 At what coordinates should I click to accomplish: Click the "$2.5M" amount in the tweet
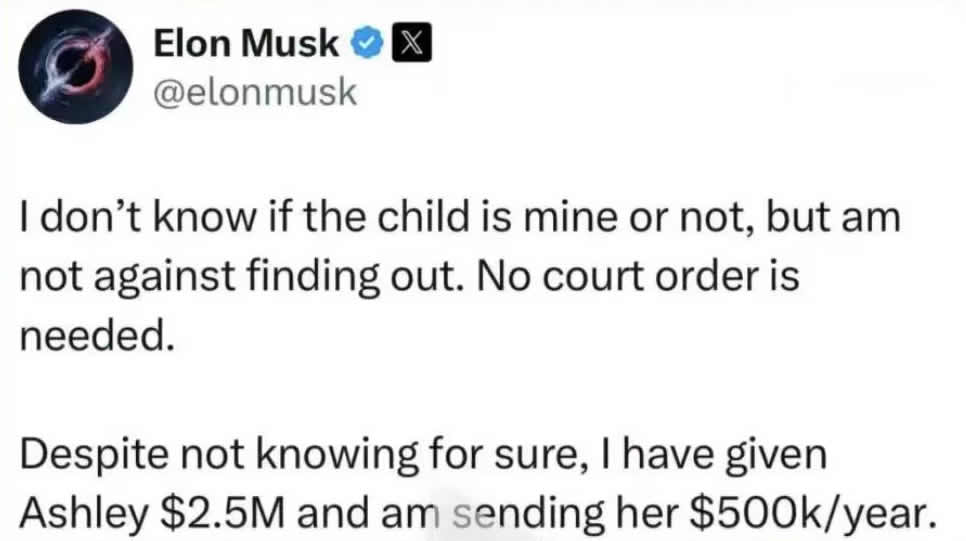pyautogui.click(x=222, y=512)
